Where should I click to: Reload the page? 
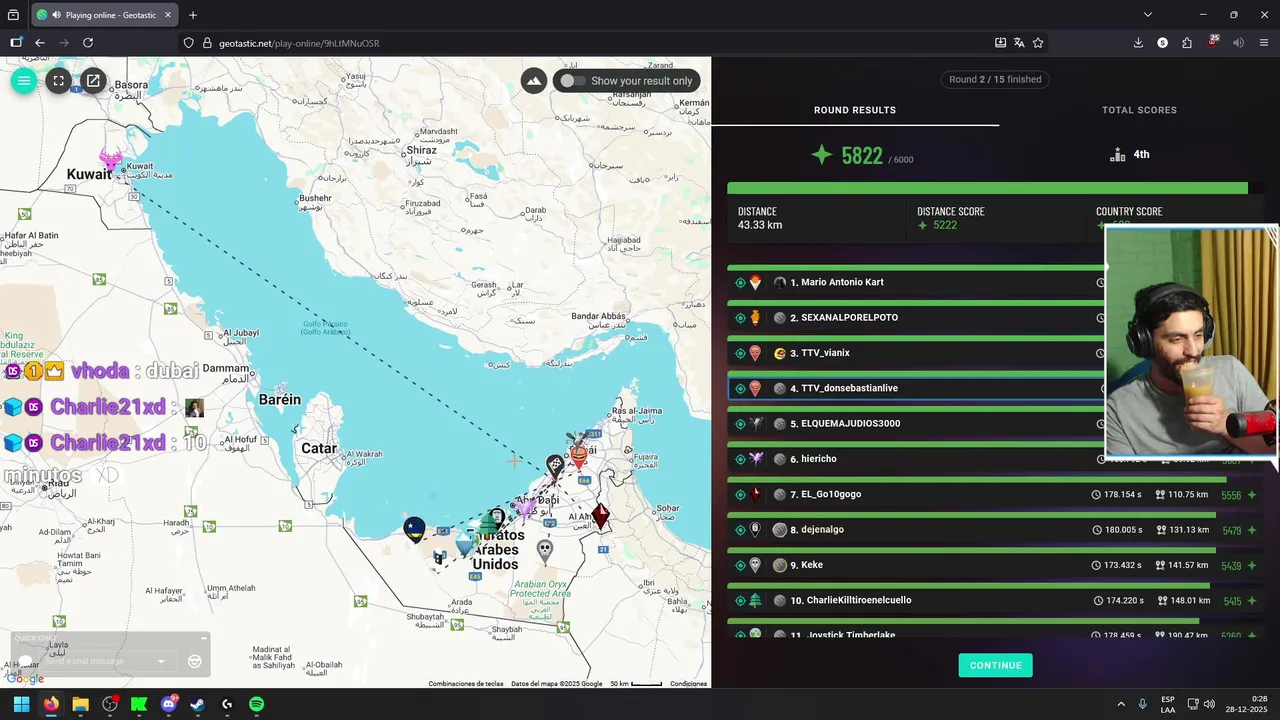point(88,43)
